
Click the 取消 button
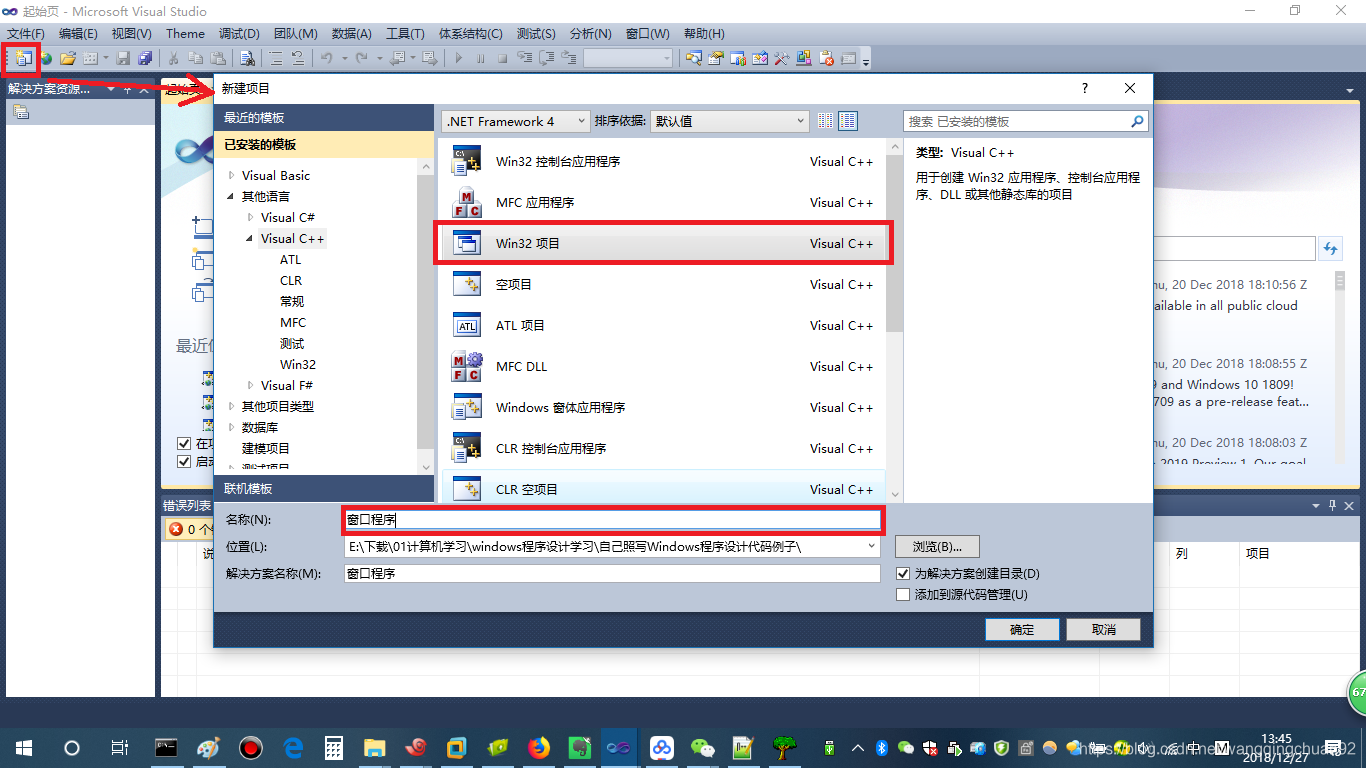pos(1104,629)
